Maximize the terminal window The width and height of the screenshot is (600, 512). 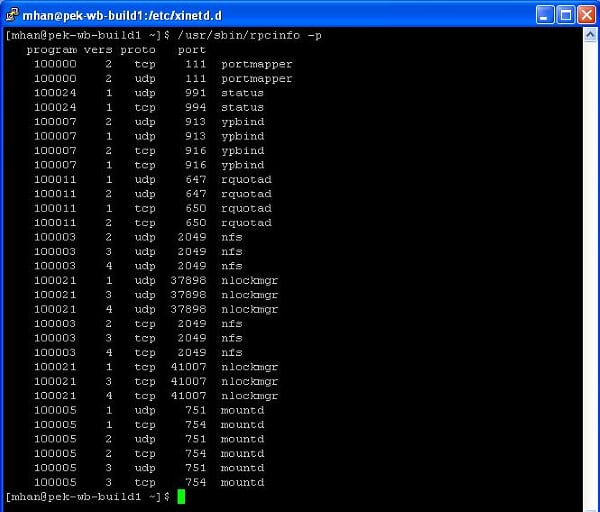pyautogui.click(x=566, y=15)
